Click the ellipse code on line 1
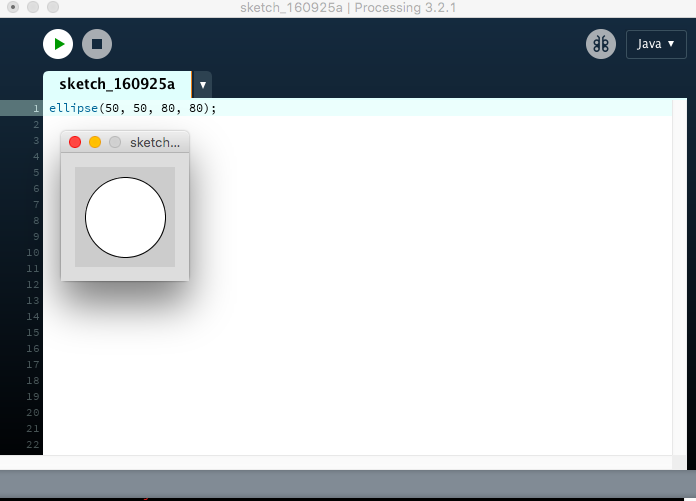This screenshot has width=696, height=501. click(132, 108)
